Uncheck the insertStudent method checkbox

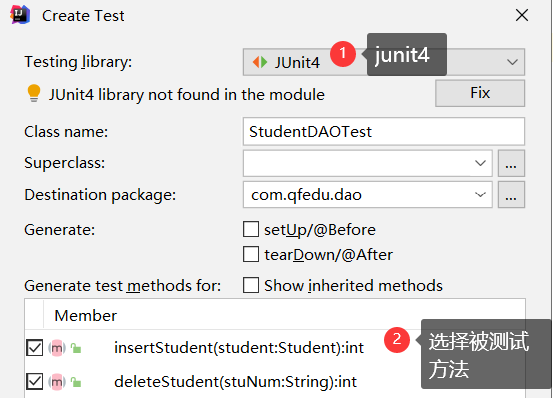click(35, 348)
